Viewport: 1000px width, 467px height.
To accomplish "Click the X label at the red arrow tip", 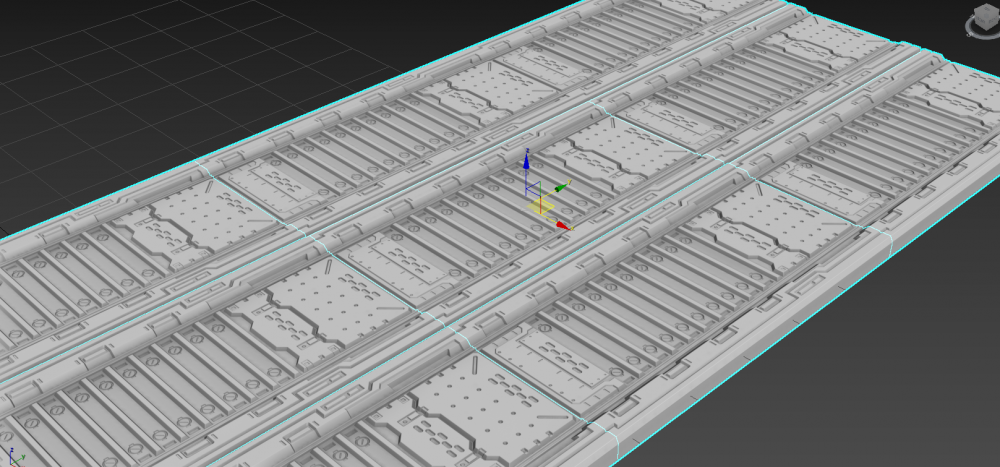I will pos(572,229).
